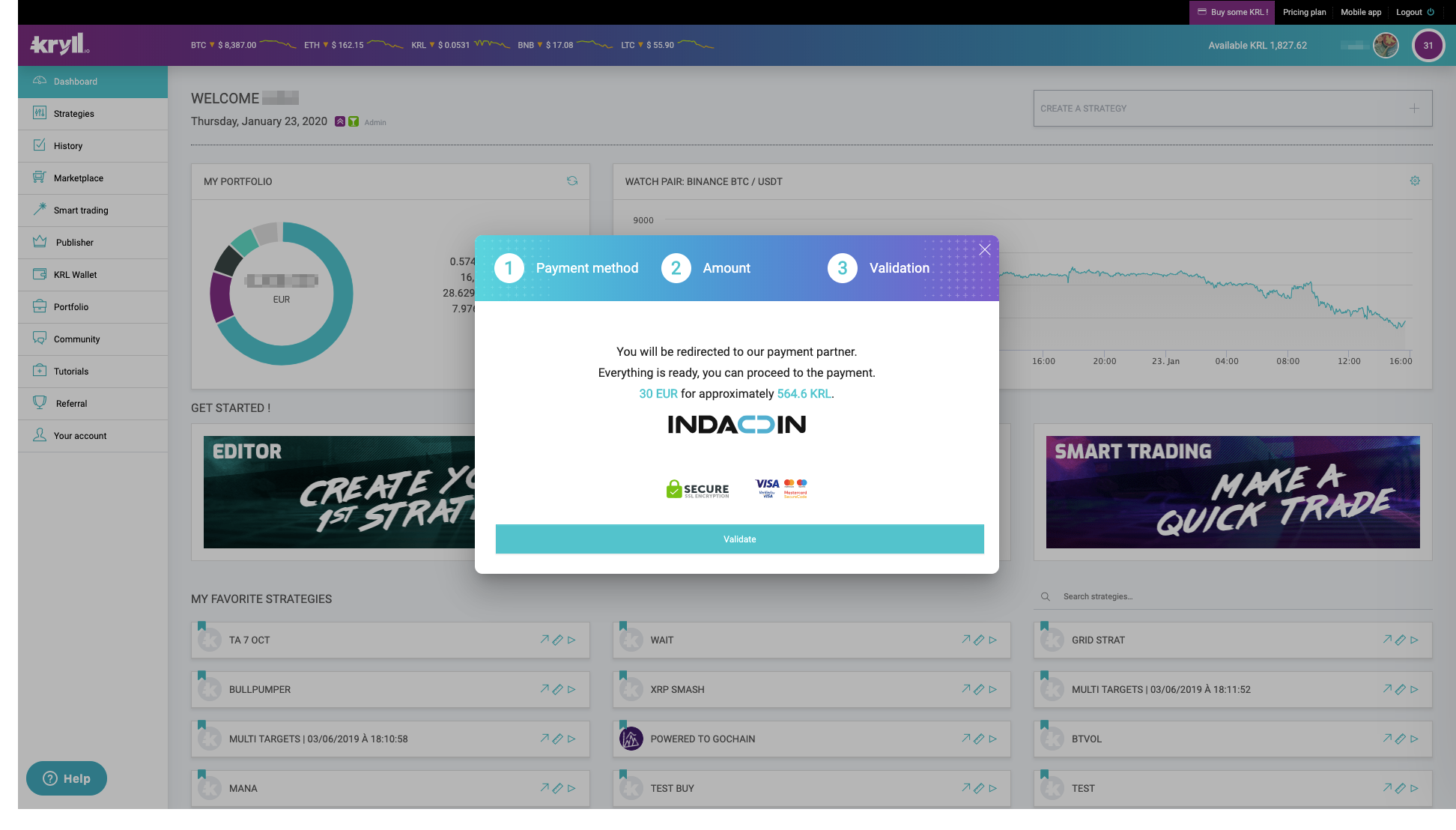The height and width of the screenshot is (830, 1456).
Task: Click the Create a Strategy field
Action: 1233,108
